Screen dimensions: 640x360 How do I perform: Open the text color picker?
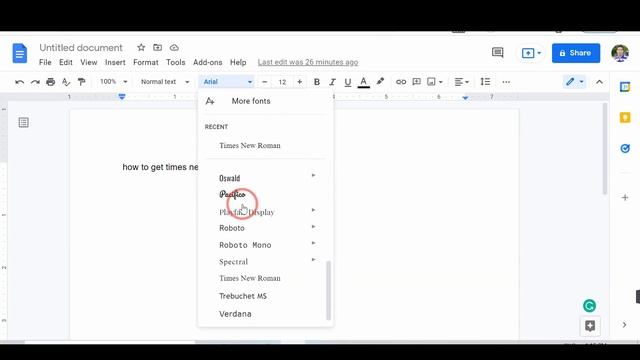[364, 82]
